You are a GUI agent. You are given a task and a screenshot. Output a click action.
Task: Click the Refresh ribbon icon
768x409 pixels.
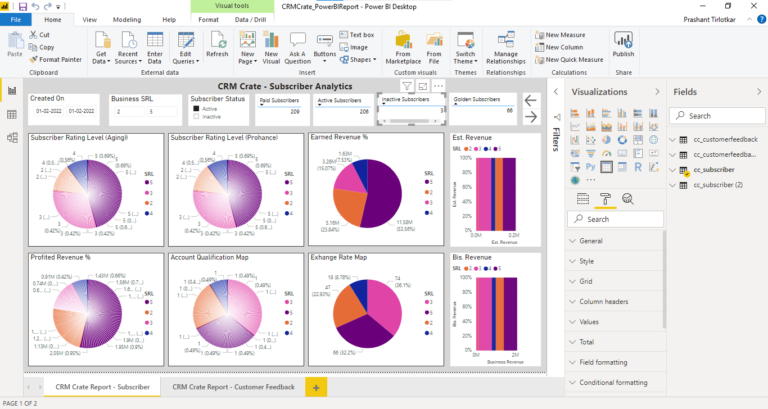(217, 45)
